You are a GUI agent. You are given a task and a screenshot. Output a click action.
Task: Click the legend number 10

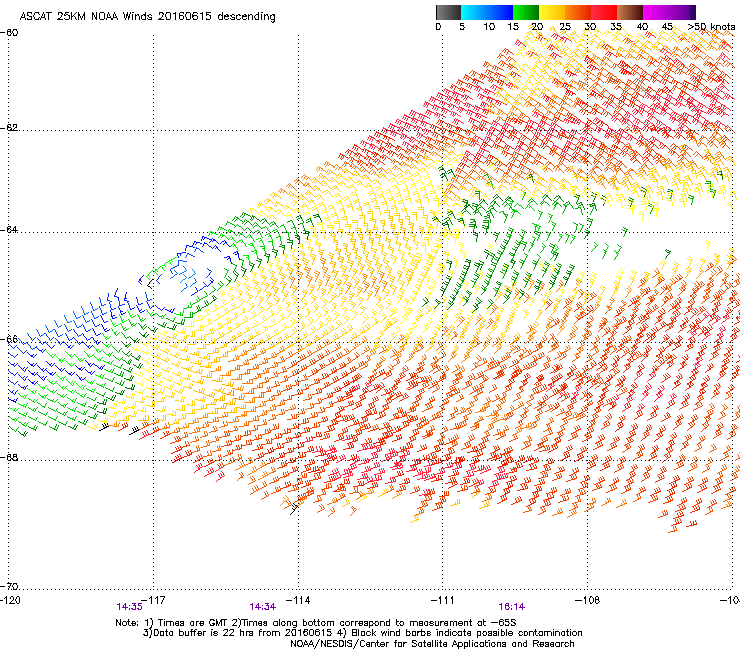489,26
